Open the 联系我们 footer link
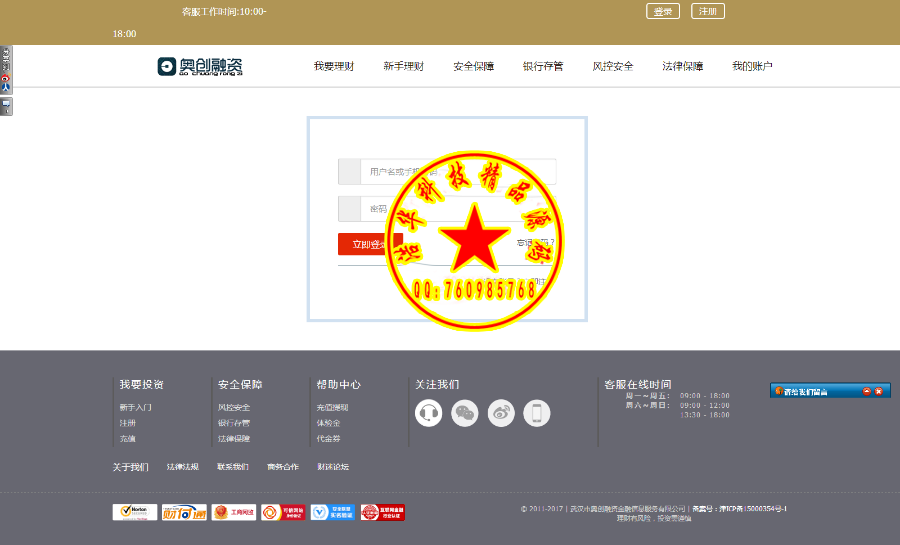 [x=232, y=467]
